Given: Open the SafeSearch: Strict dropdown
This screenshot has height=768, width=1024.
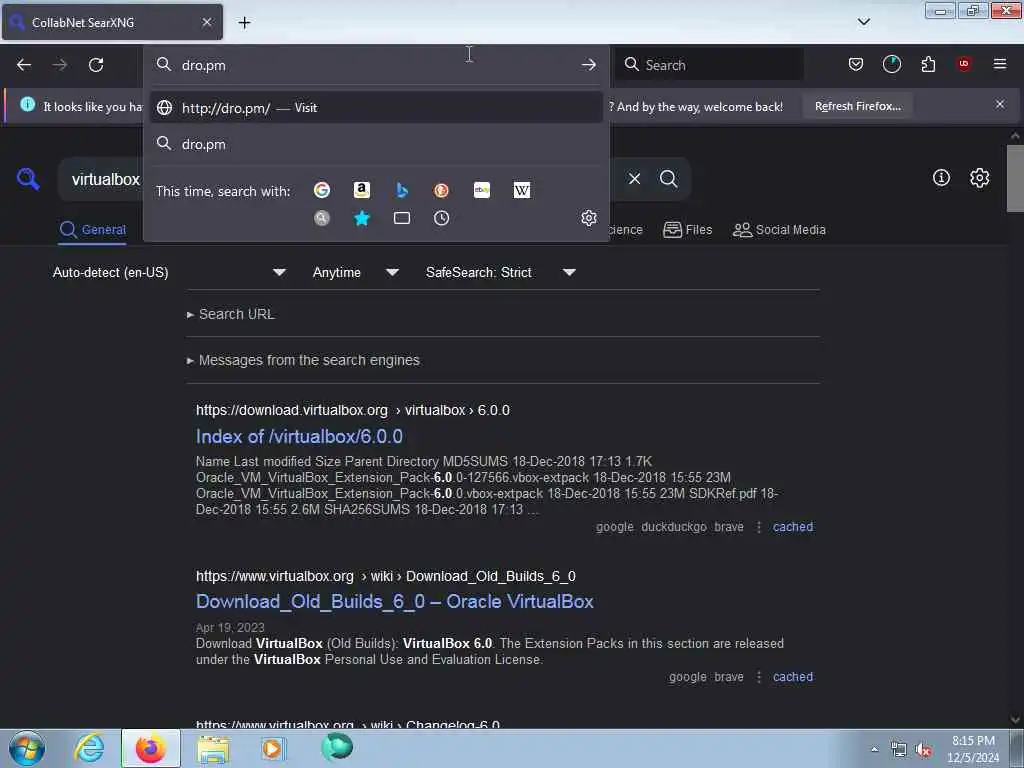Looking at the screenshot, I should [500, 272].
